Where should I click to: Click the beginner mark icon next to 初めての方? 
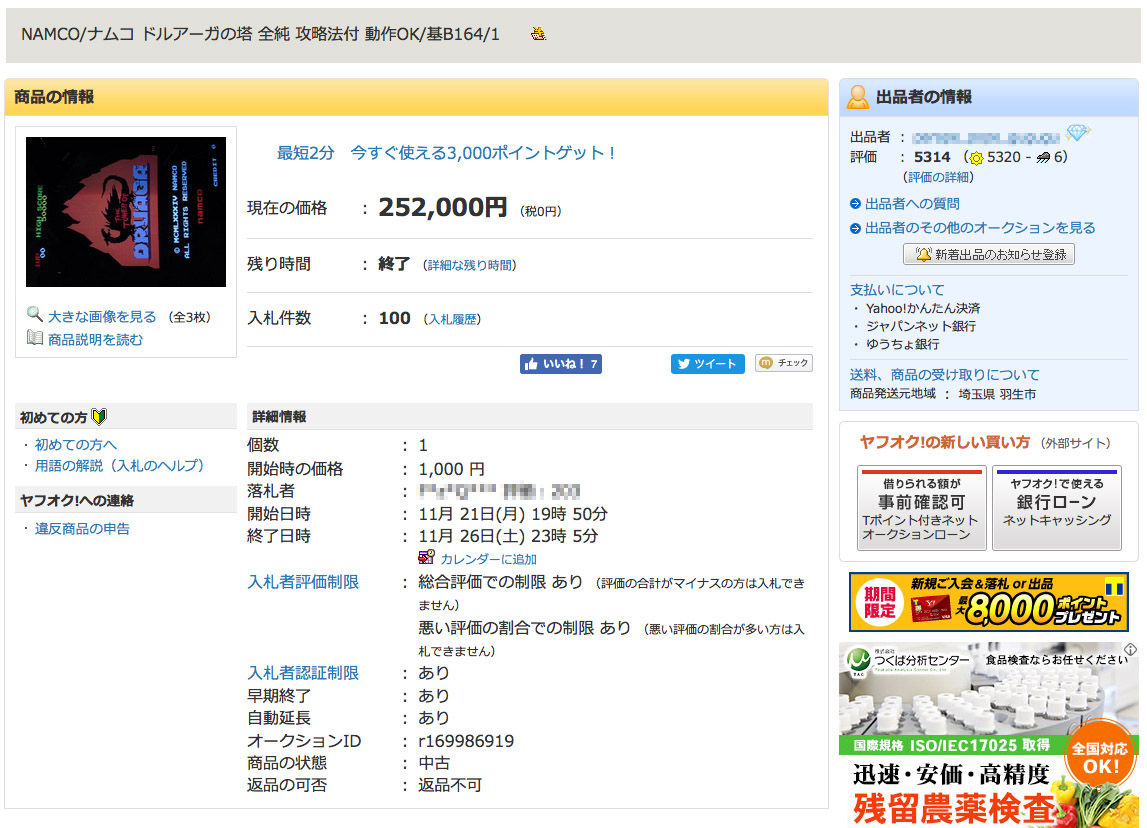(x=99, y=417)
